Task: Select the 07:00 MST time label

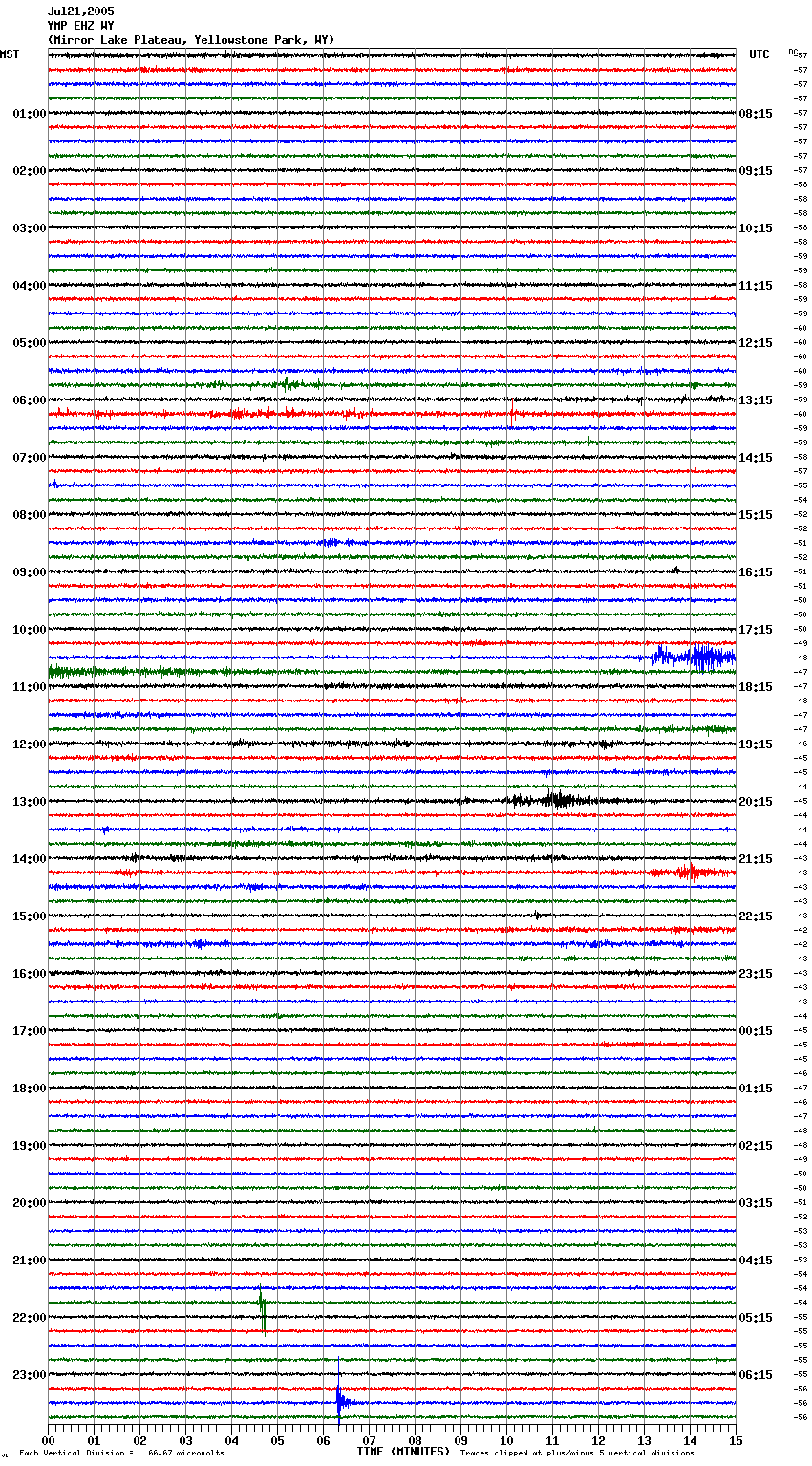Action: click(x=30, y=458)
